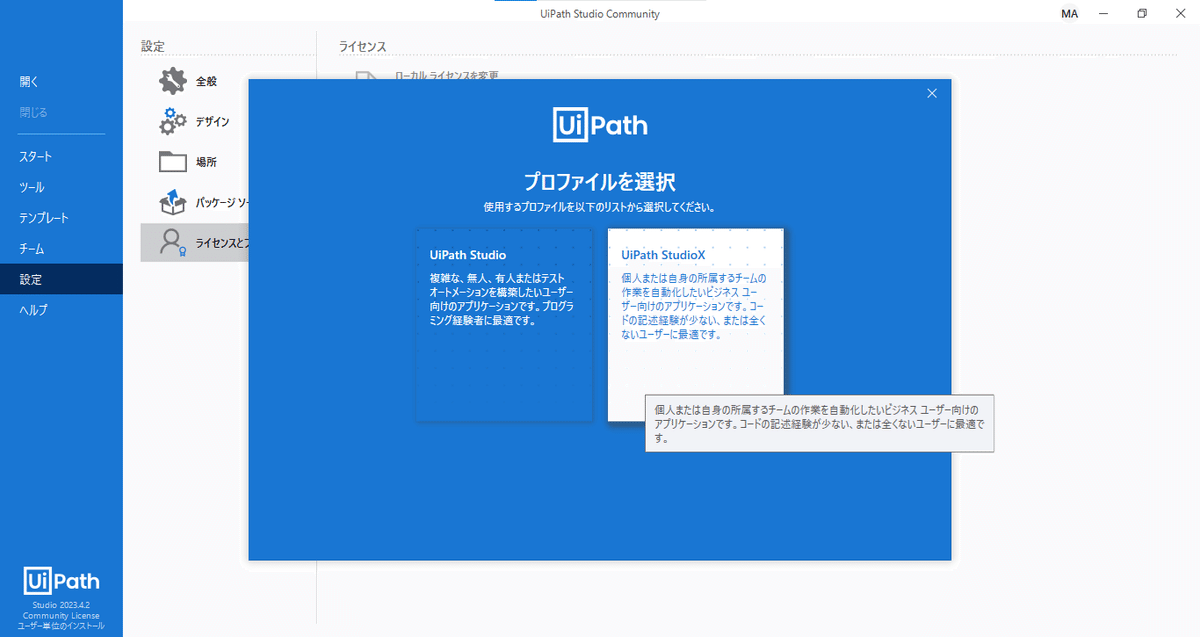This screenshot has width=1200, height=637.
Task: Open the ツール menu item
Action: pyautogui.click(x=61, y=188)
